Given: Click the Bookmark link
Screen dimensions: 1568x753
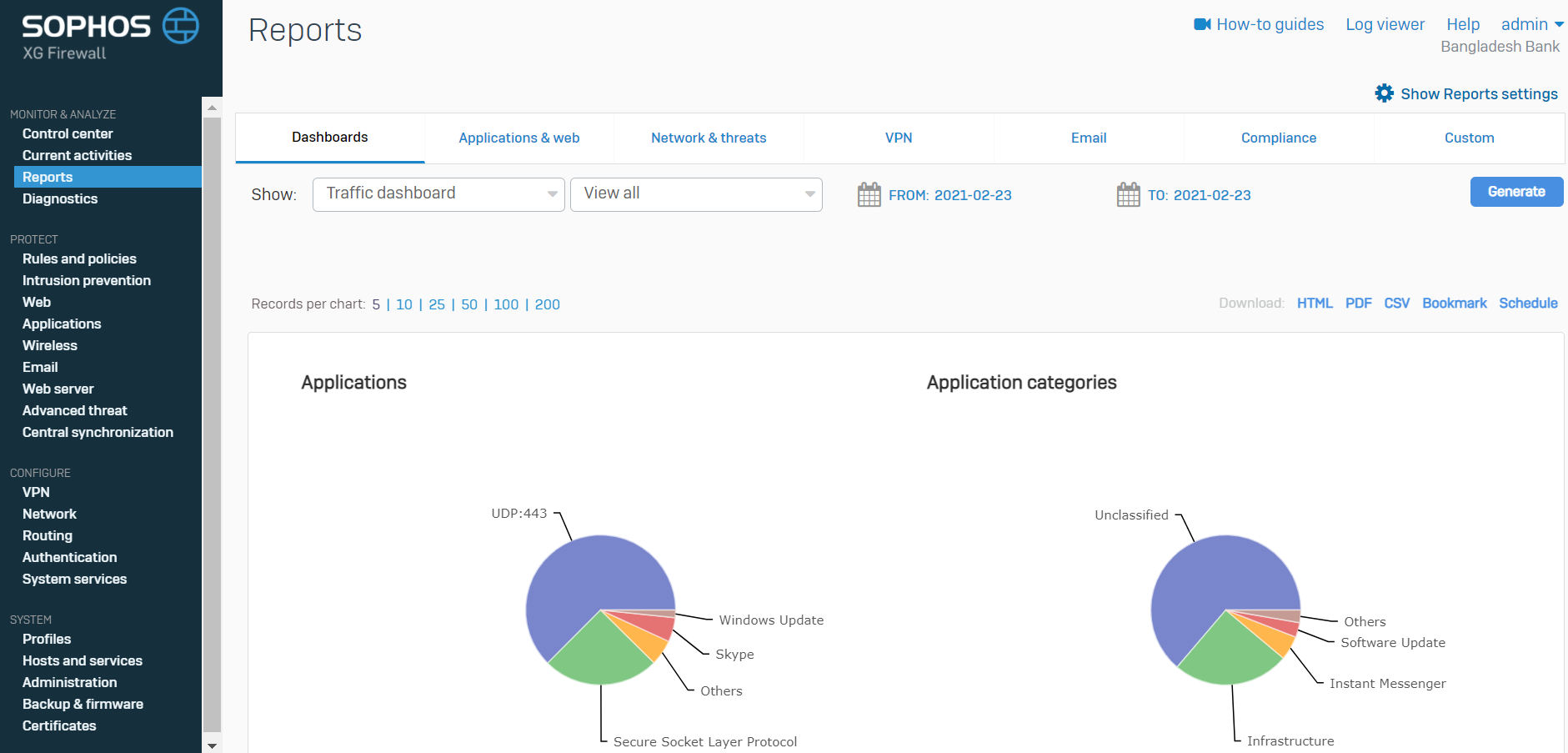Looking at the screenshot, I should [1454, 303].
